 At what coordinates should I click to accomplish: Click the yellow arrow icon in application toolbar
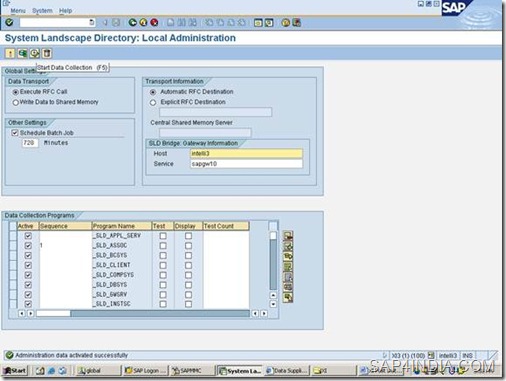coord(10,53)
